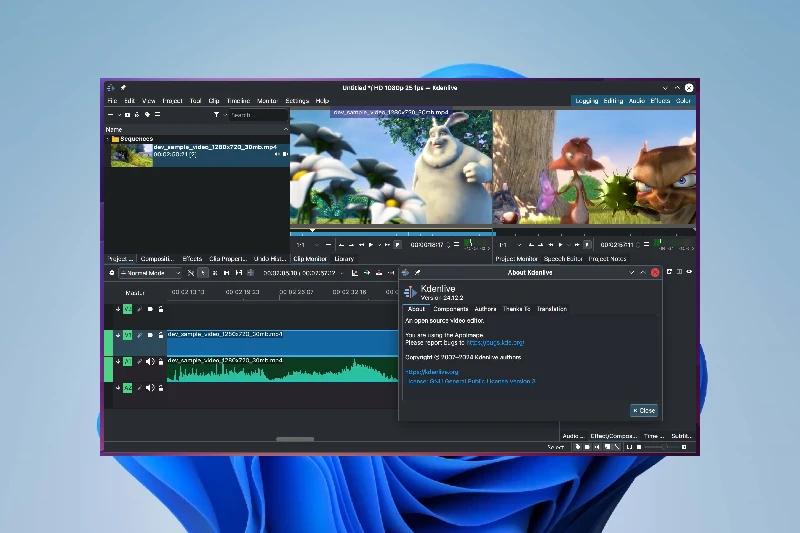Click the effects wand icon on track V2

139,309
